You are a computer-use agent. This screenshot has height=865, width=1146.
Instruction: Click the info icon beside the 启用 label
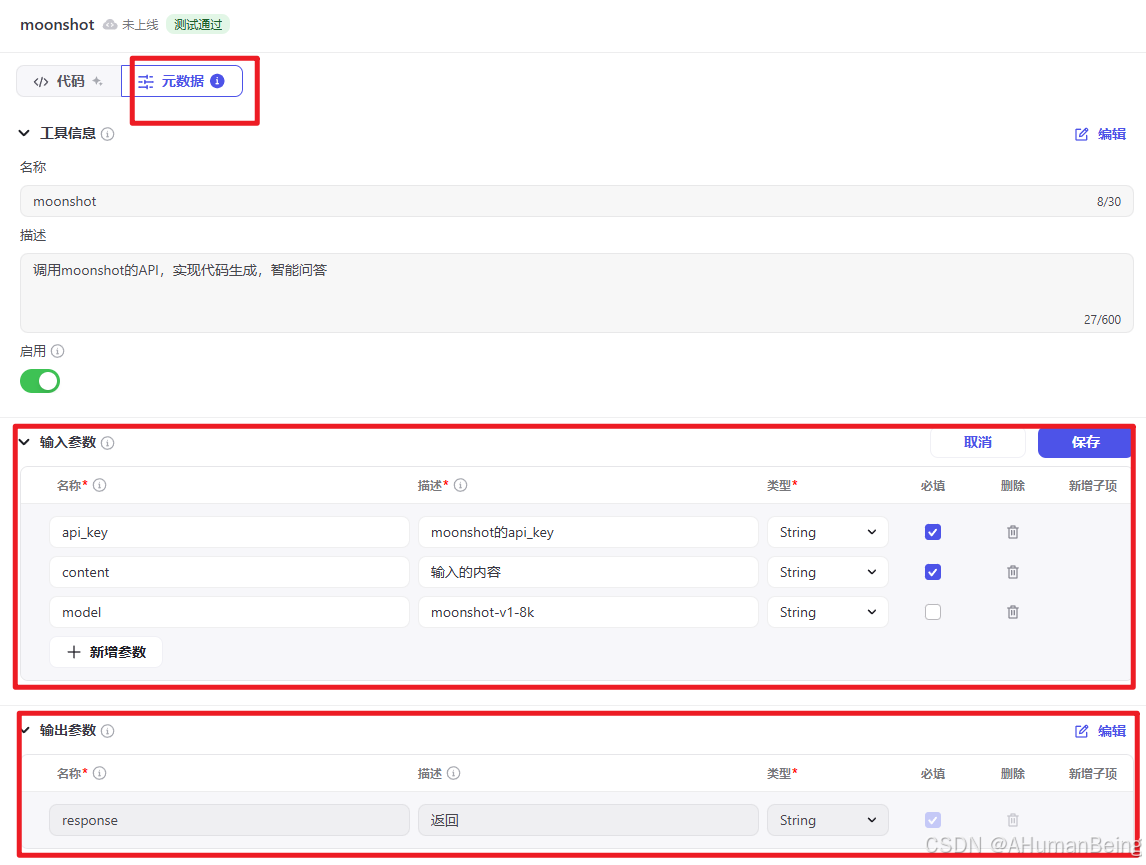click(57, 351)
